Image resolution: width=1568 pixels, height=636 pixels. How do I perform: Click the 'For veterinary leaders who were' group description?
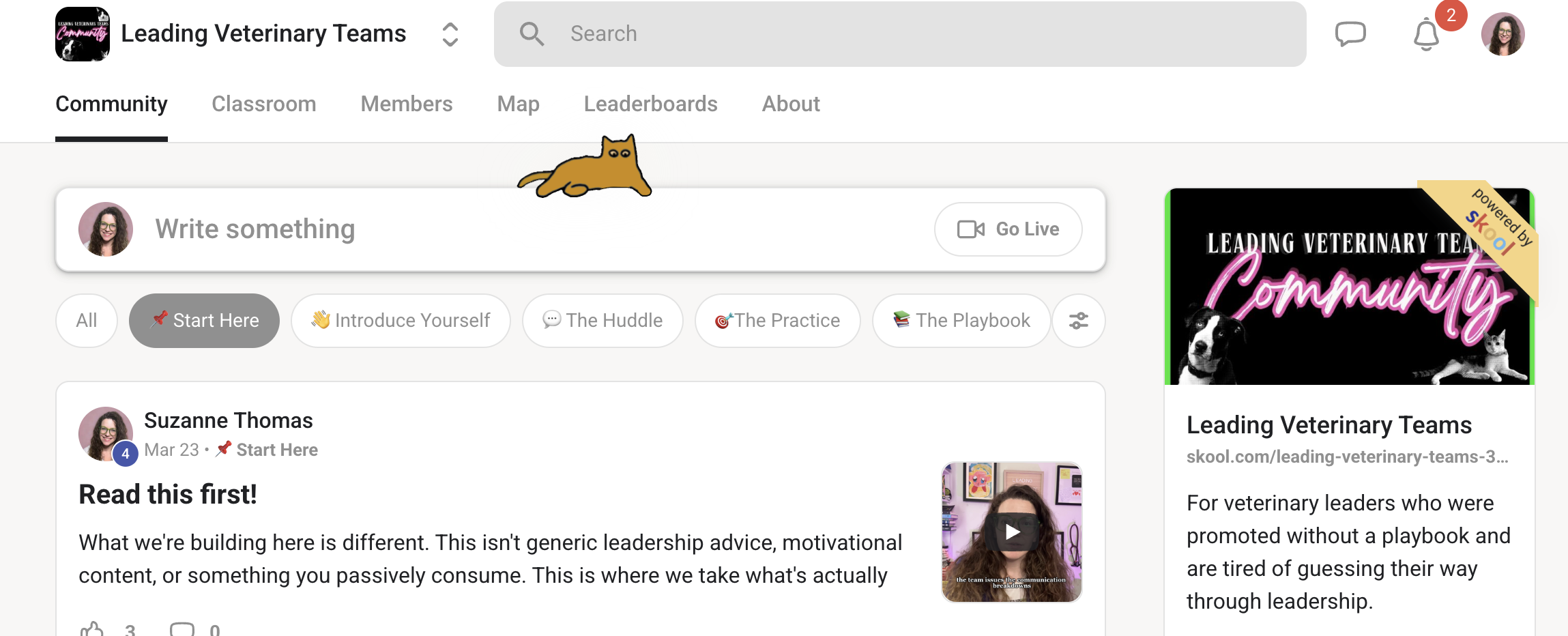tap(1349, 552)
